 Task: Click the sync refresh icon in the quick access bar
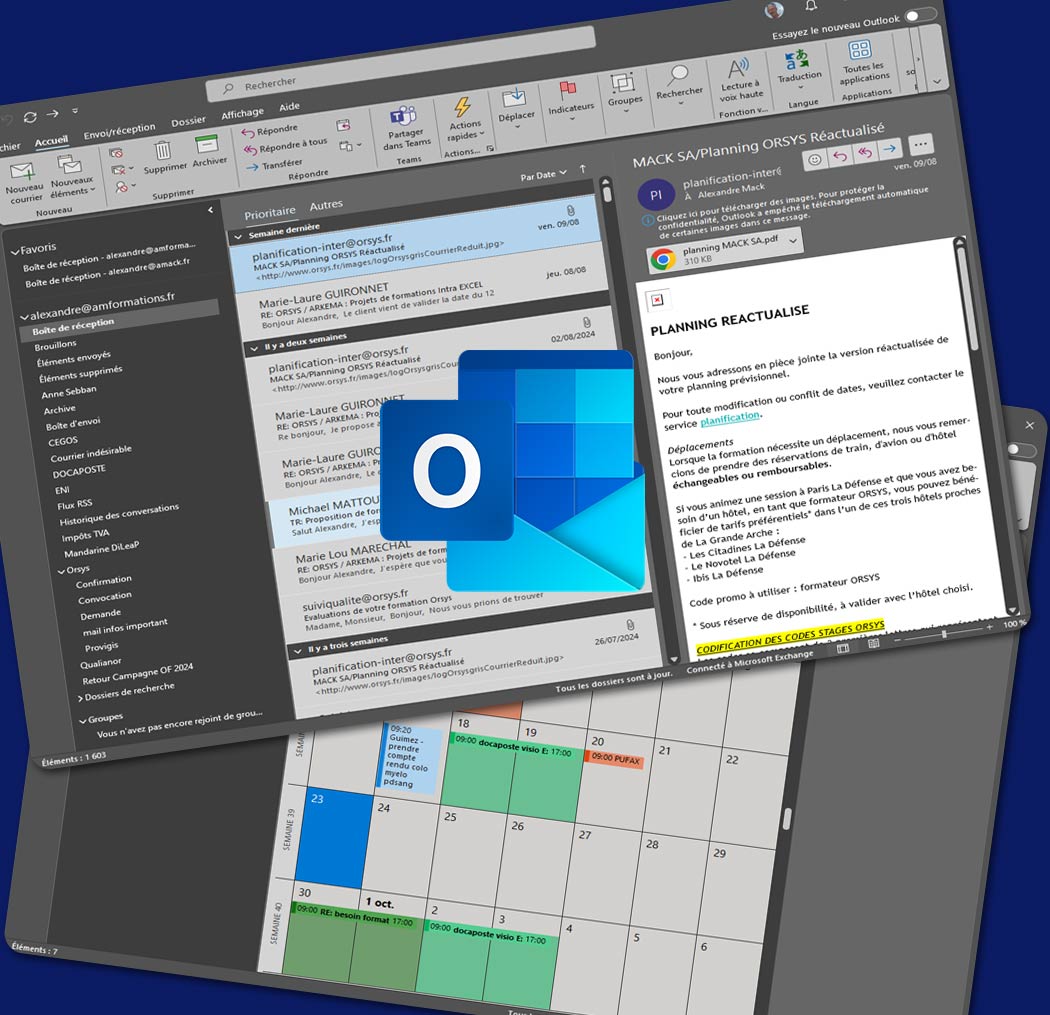coord(30,117)
